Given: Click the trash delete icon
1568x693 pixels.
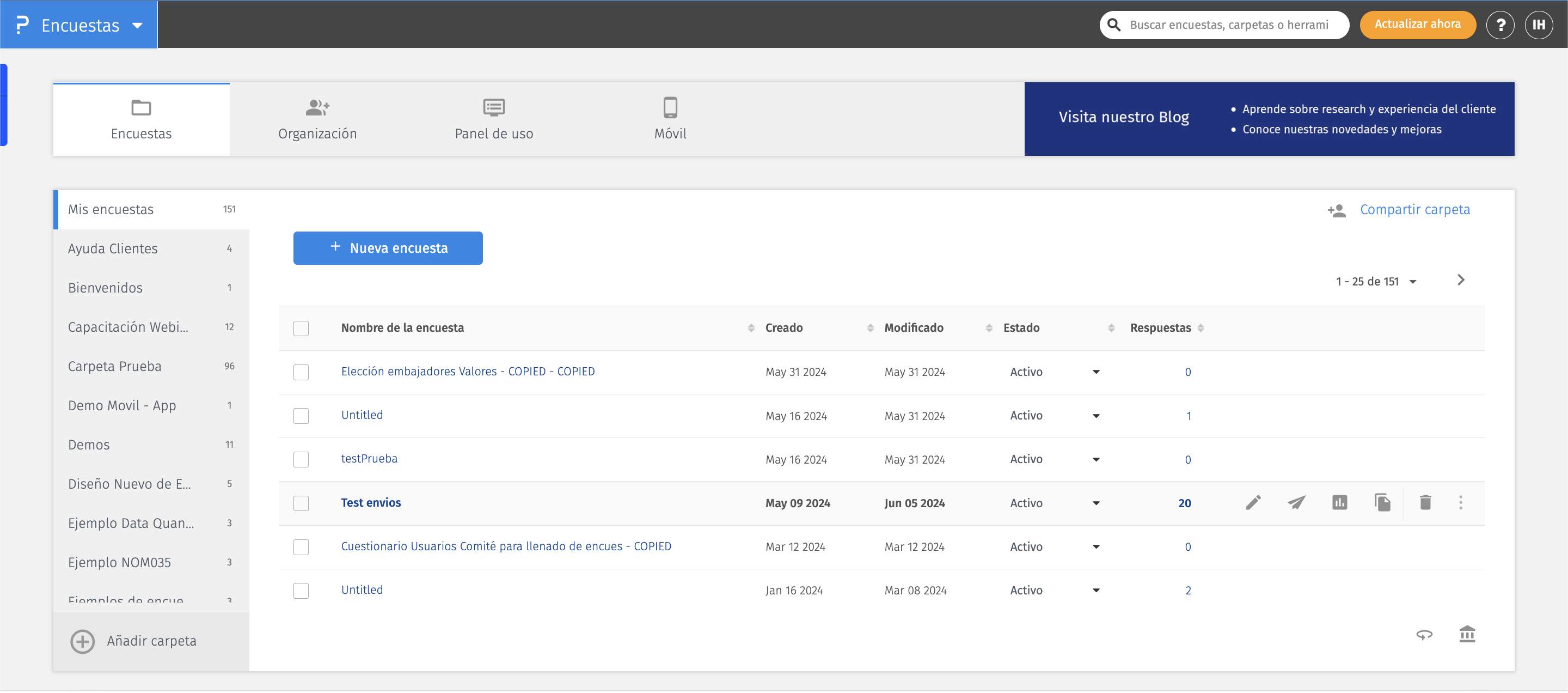Looking at the screenshot, I should (1425, 503).
